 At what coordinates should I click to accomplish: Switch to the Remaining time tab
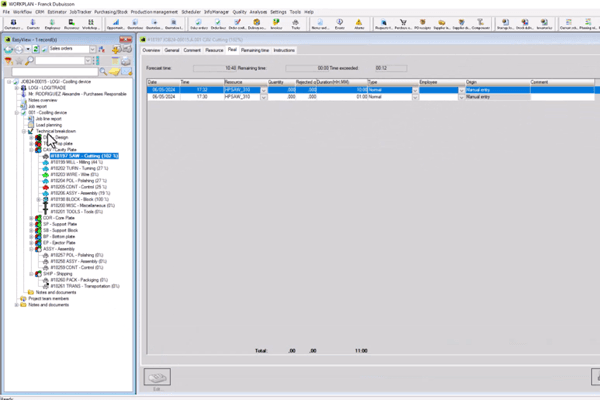pyautogui.click(x=255, y=49)
